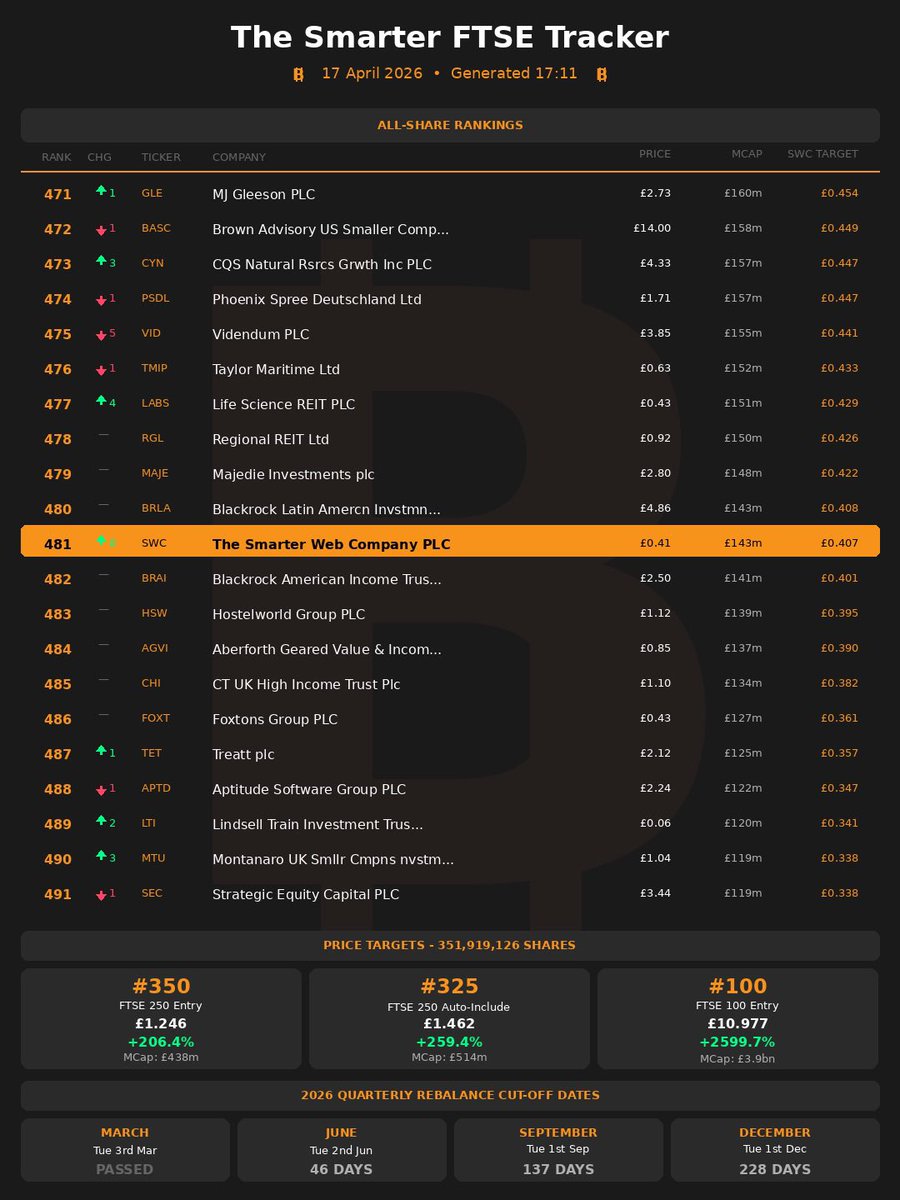Click the Bitcoin icon right of Generated 17:11
The image size is (900, 1200).
pyautogui.click(x=602, y=74)
